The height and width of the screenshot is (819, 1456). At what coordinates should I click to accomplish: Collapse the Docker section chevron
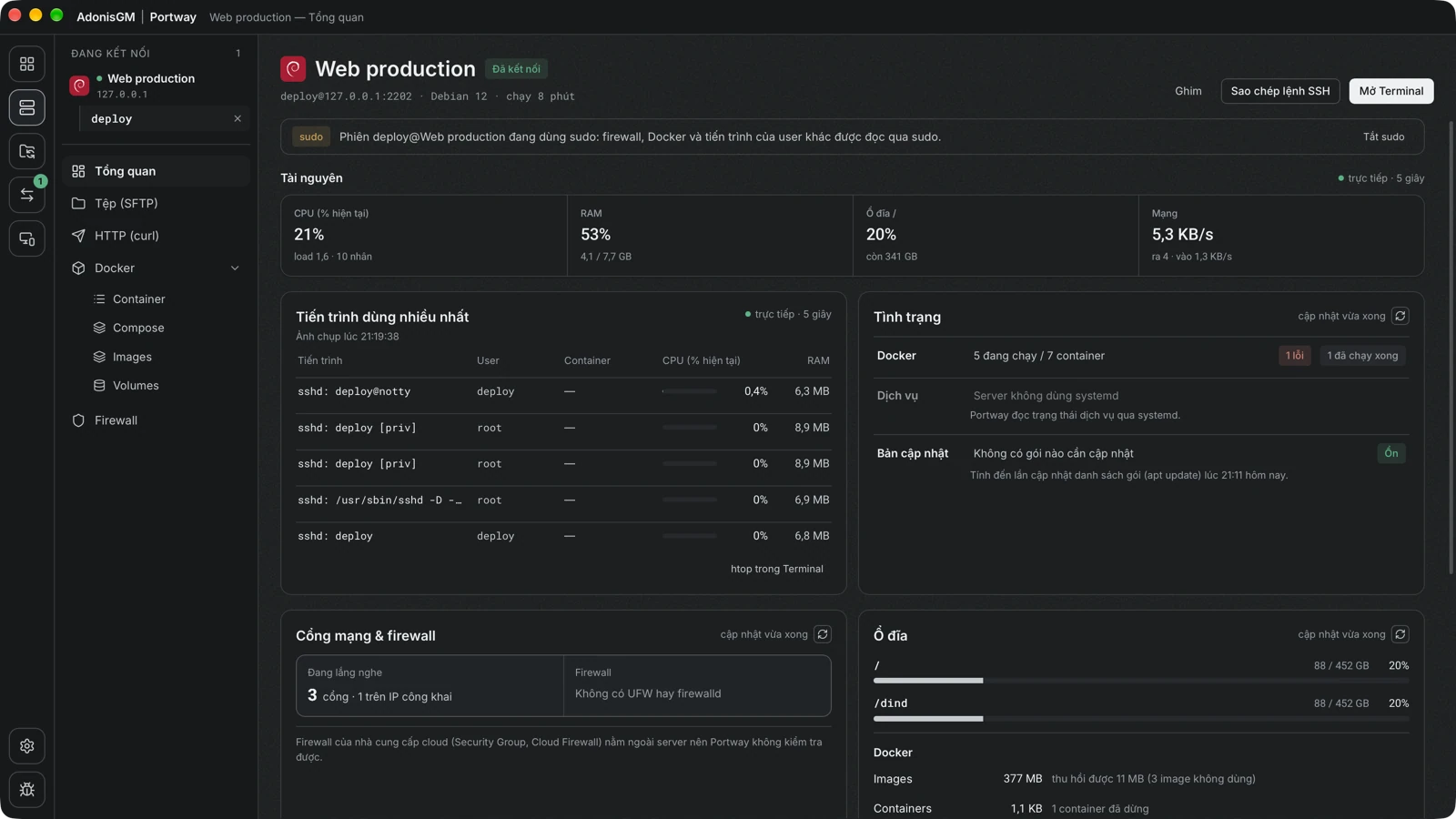click(x=235, y=268)
